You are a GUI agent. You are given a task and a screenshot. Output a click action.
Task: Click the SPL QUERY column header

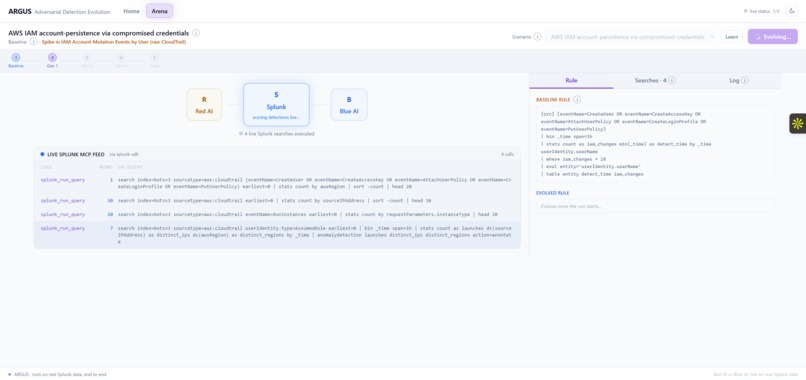[x=130, y=167]
